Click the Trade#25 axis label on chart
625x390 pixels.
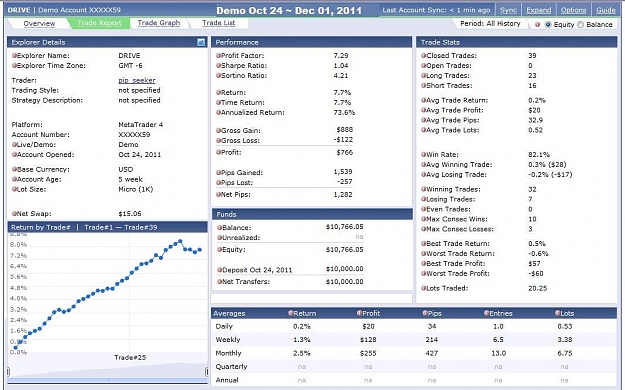[x=130, y=357]
